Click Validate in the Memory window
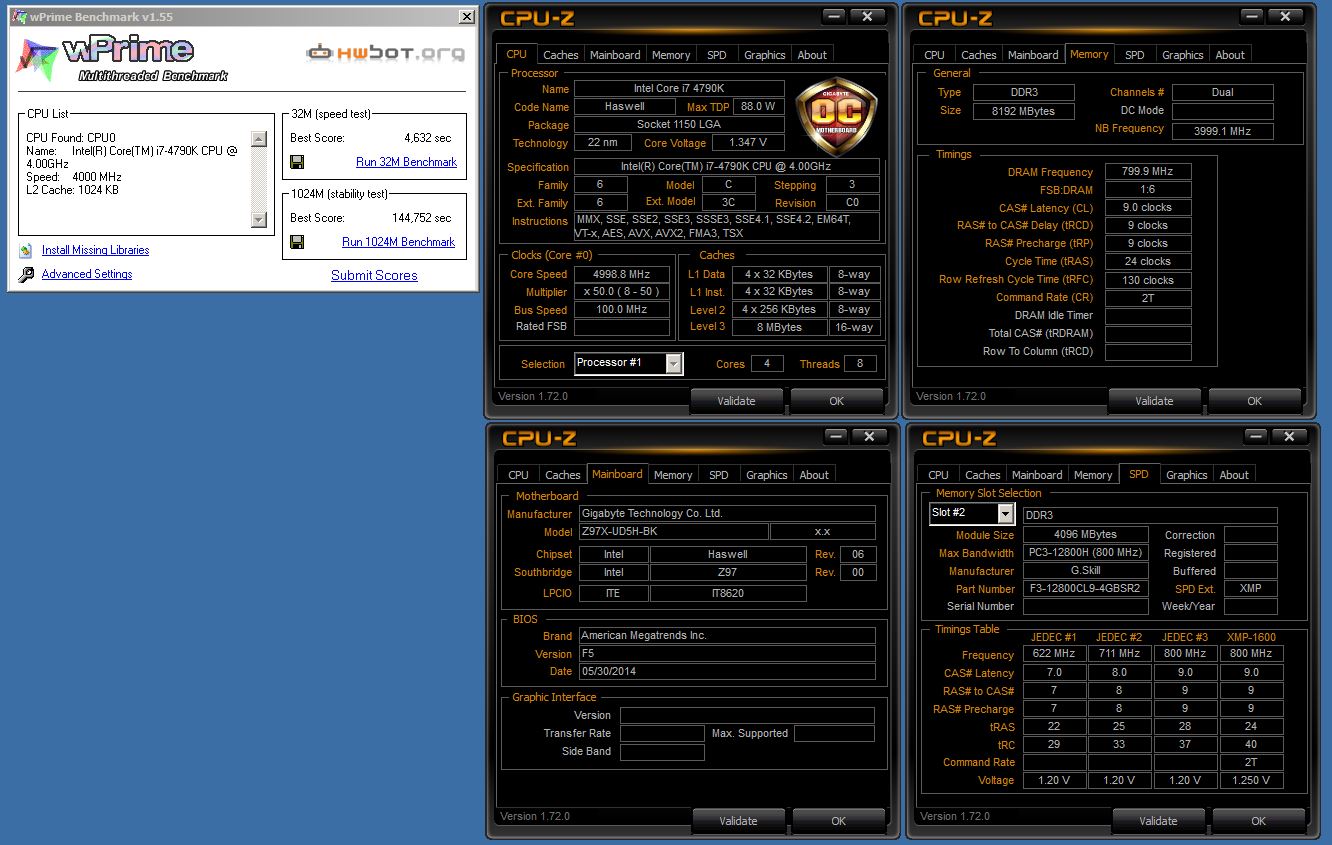Image resolution: width=1332 pixels, height=845 pixels. (1154, 401)
